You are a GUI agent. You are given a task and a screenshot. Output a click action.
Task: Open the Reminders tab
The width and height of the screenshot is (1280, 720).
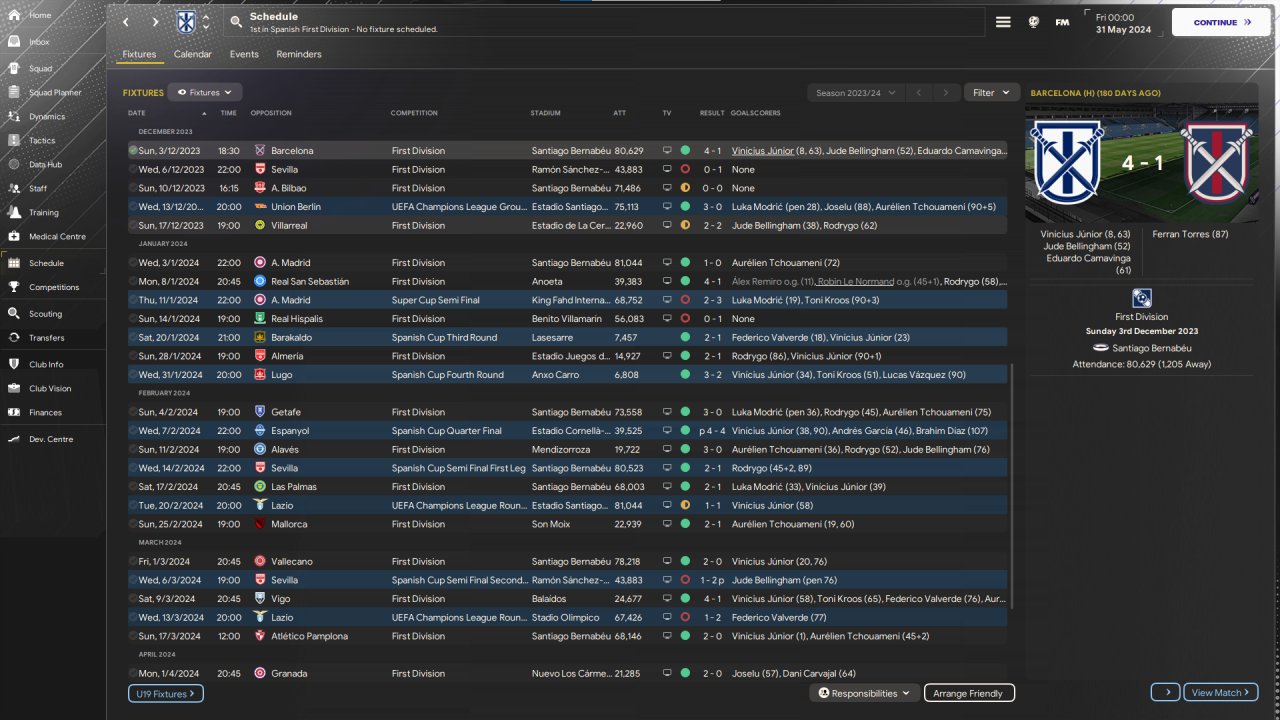pyautogui.click(x=299, y=54)
